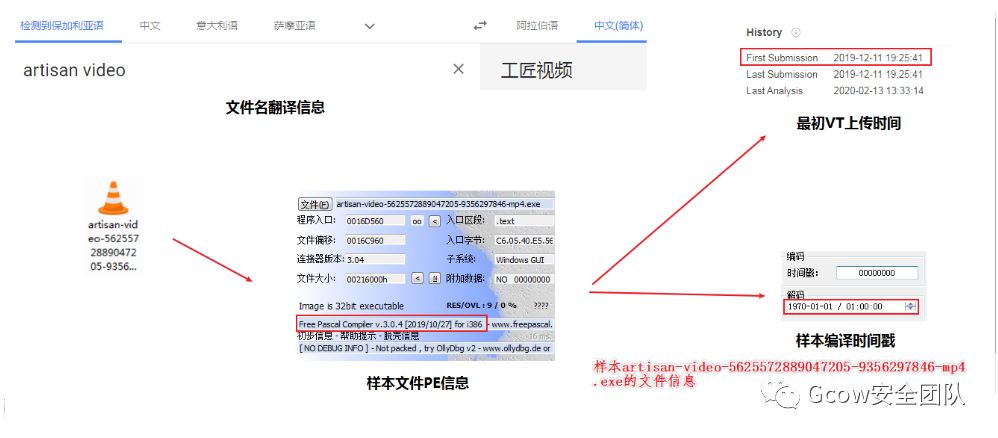Click the 编码 group label
Screen dimensions: 998x438
coord(796,257)
